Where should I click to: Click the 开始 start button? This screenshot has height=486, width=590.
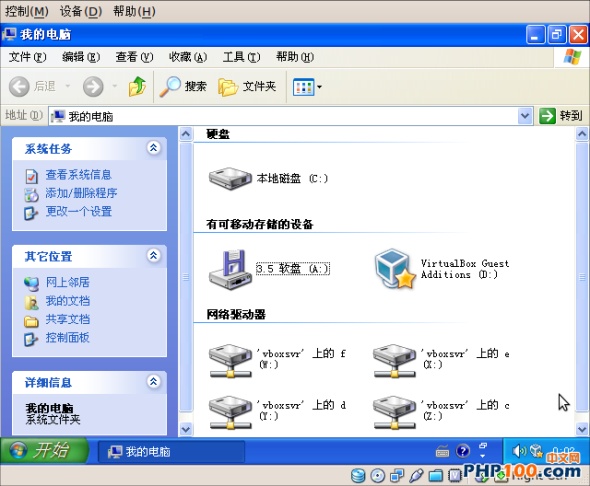coord(44,450)
